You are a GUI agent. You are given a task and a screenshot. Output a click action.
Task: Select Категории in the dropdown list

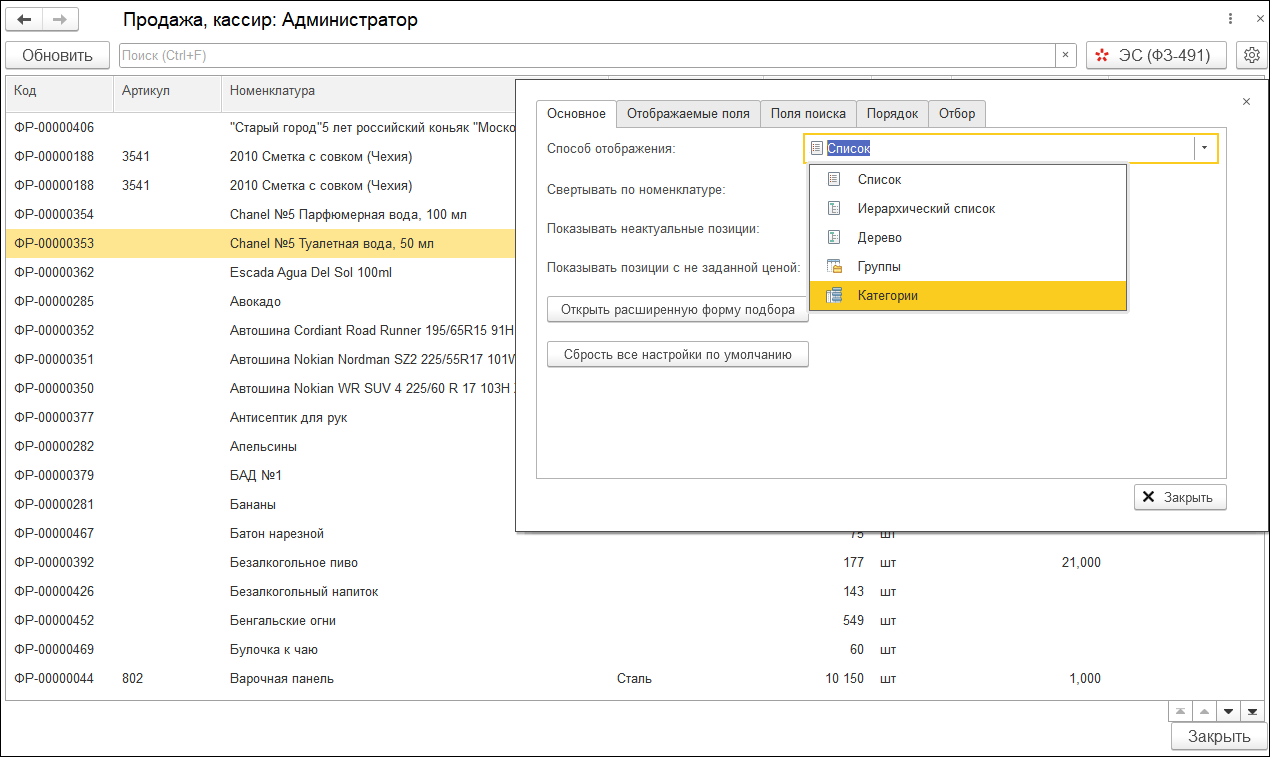coord(888,296)
